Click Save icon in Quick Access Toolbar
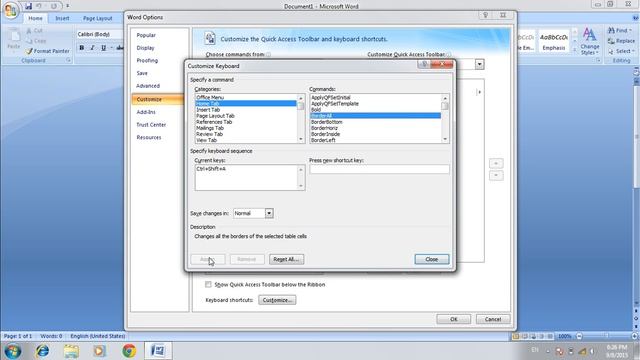The width and height of the screenshot is (640, 360). coord(28,6)
